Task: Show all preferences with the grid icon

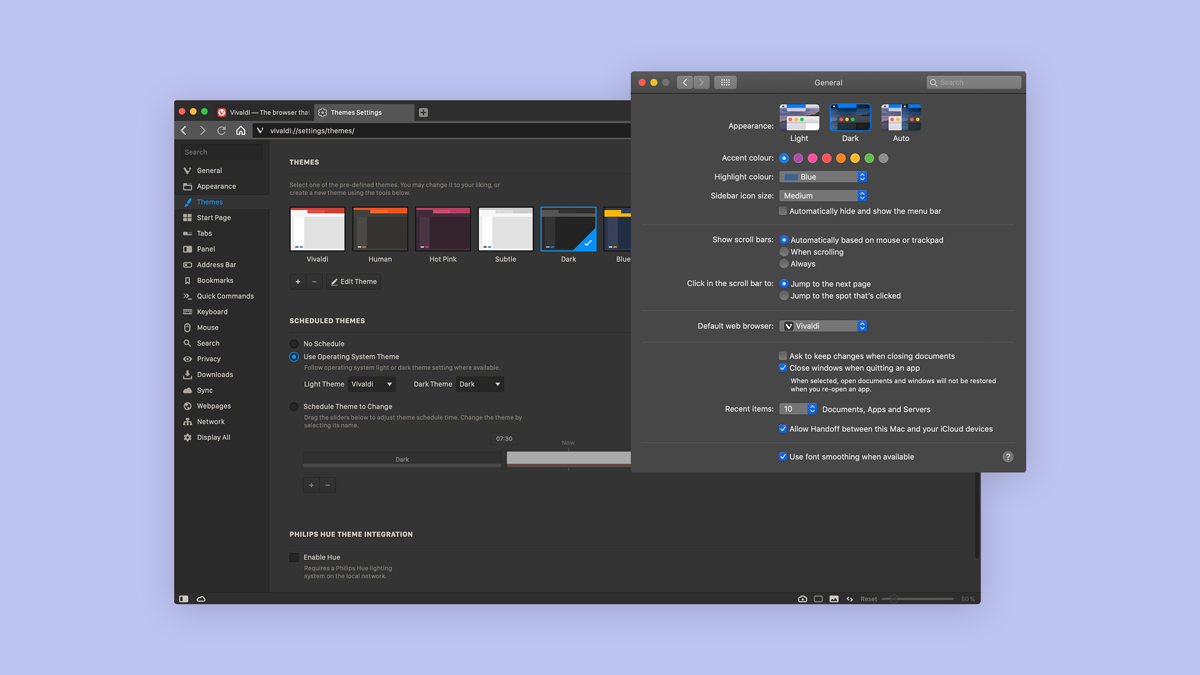Action: [725, 83]
